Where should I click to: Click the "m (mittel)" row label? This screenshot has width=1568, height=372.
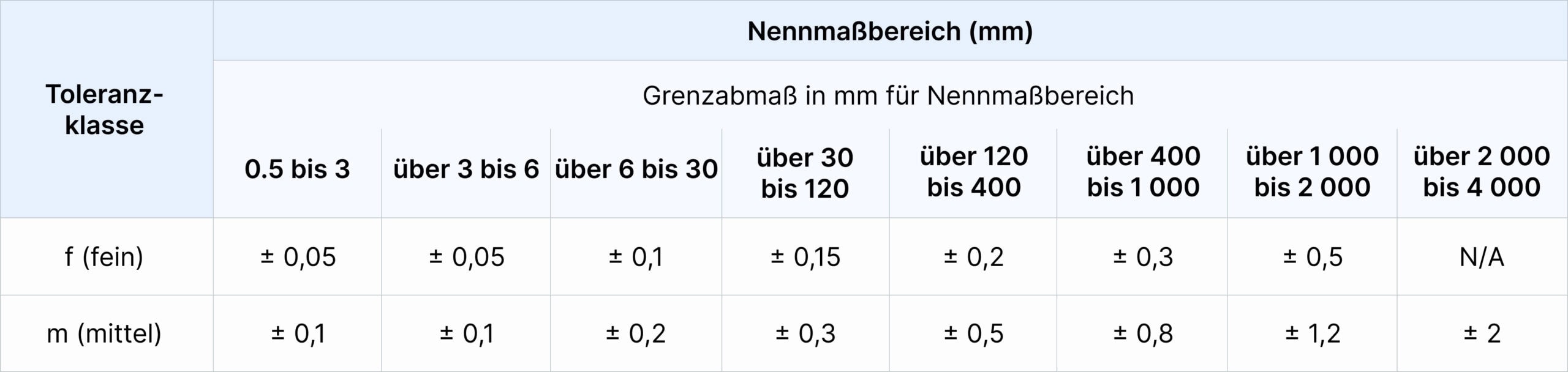tap(105, 334)
